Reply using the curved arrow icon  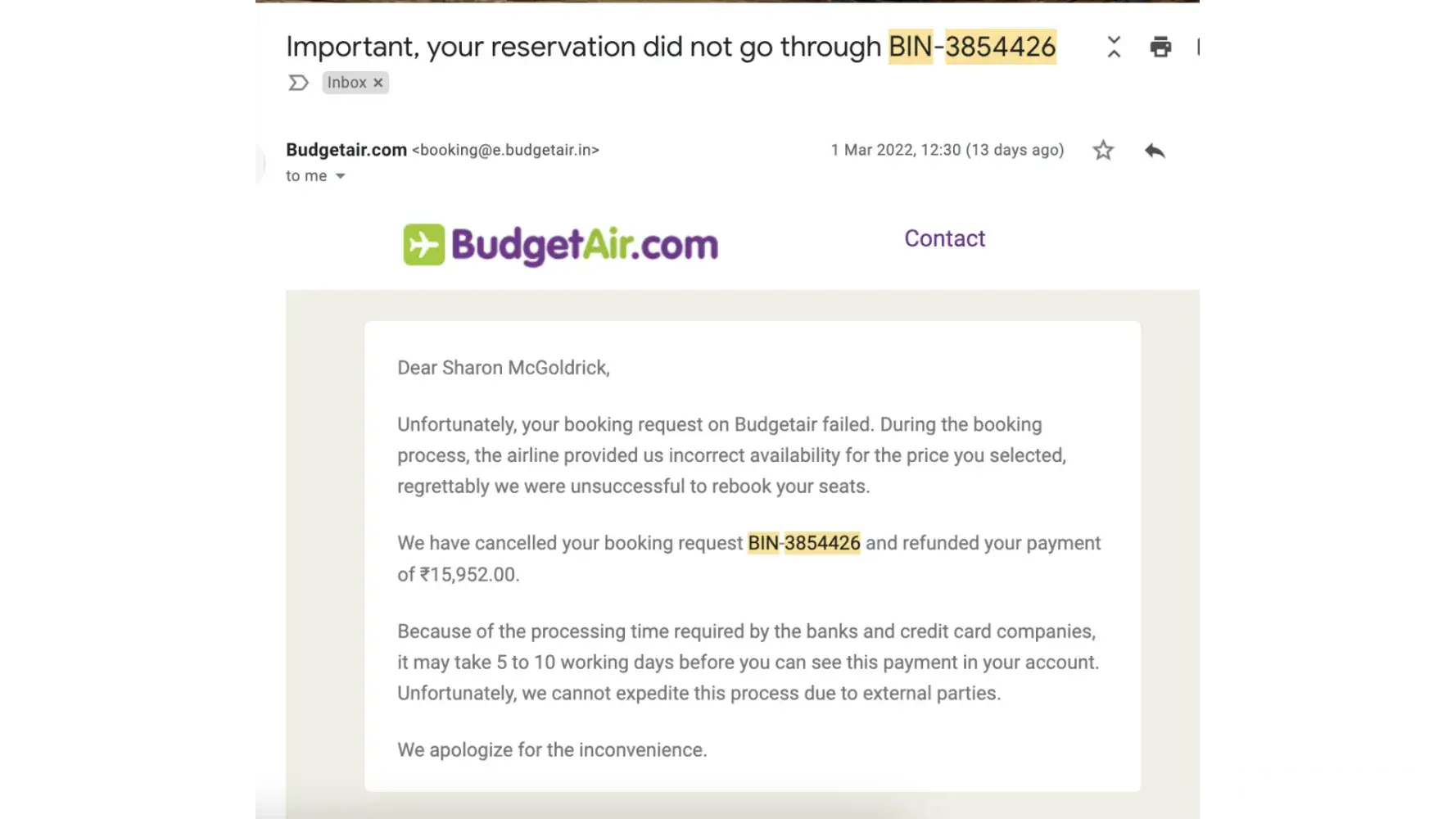[x=1155, y=151]
